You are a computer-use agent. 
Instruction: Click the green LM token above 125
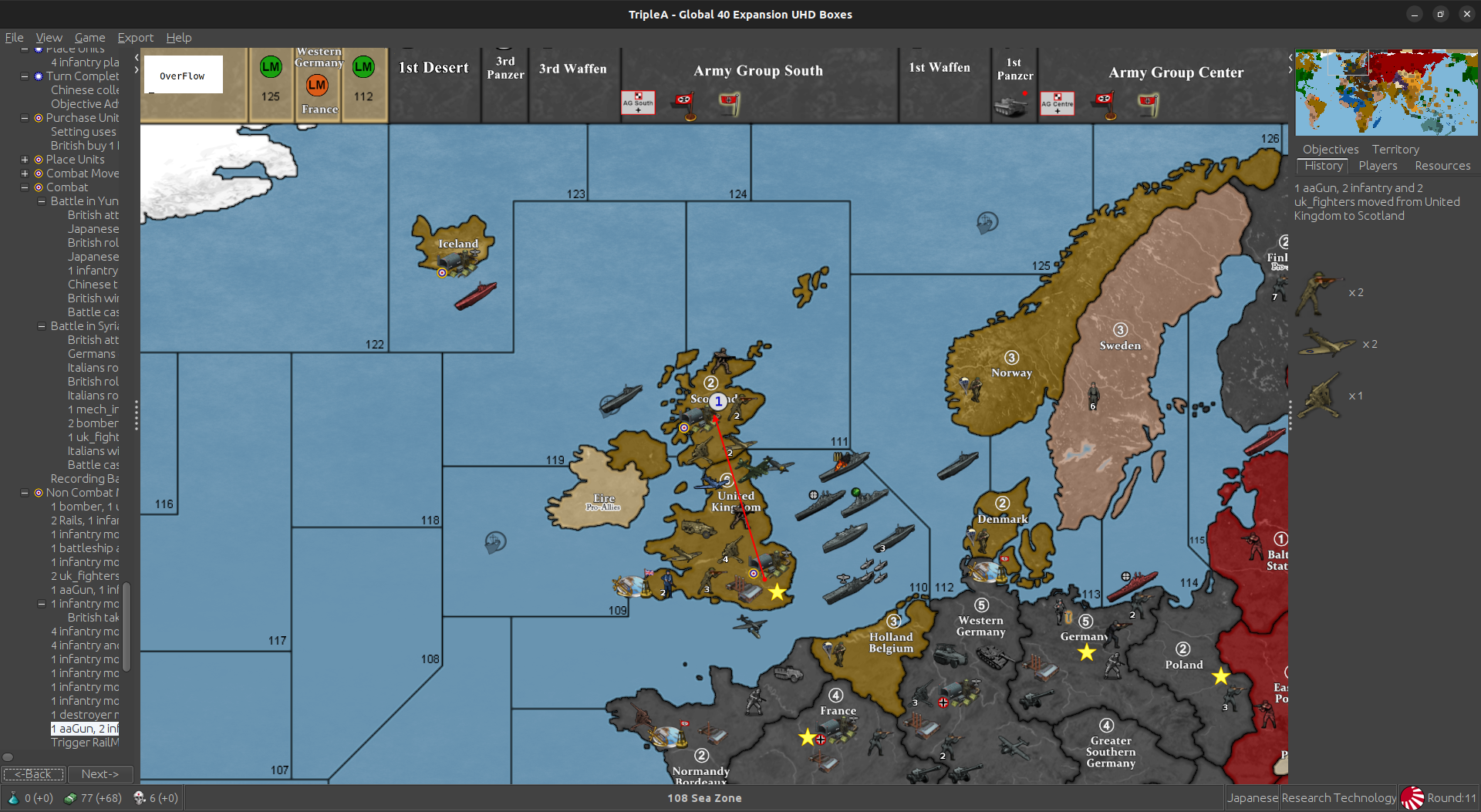coord(271,67)
